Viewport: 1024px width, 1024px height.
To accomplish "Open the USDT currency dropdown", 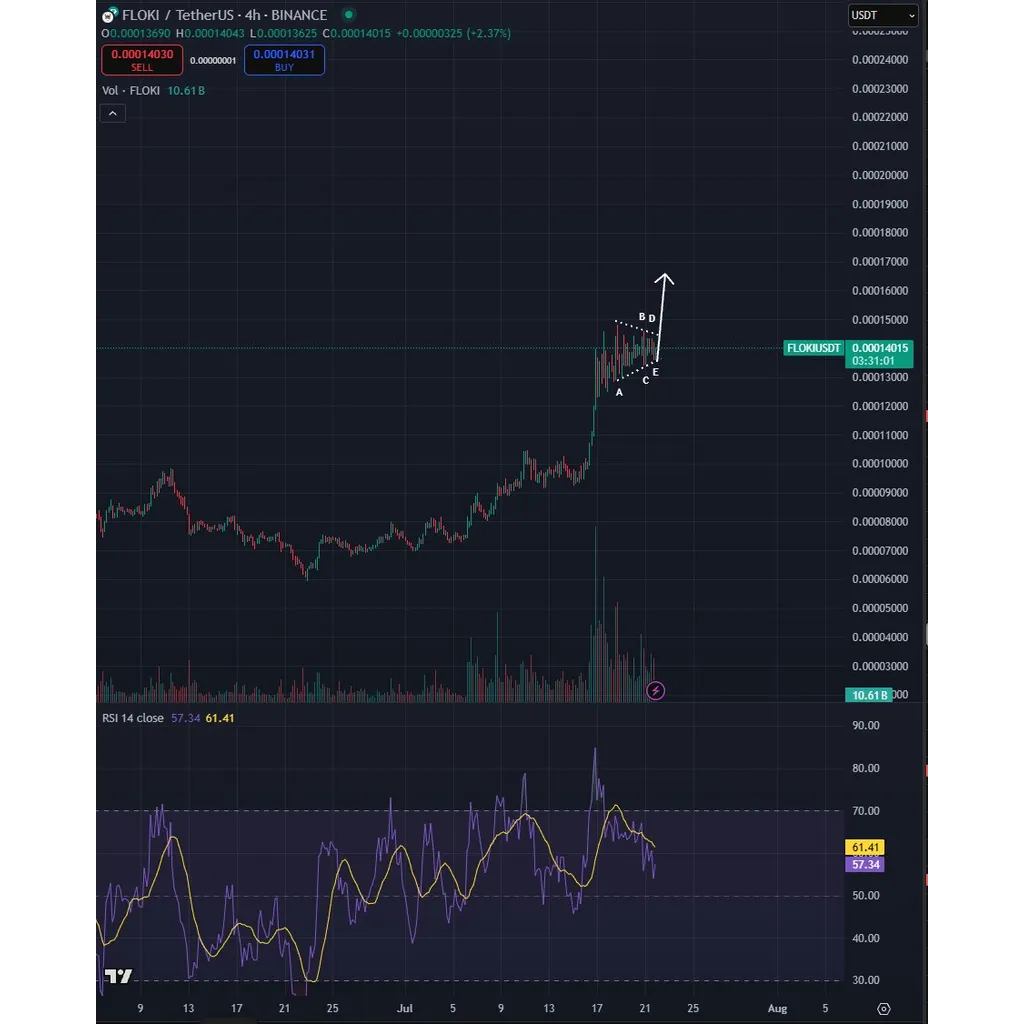I will 883,15.
